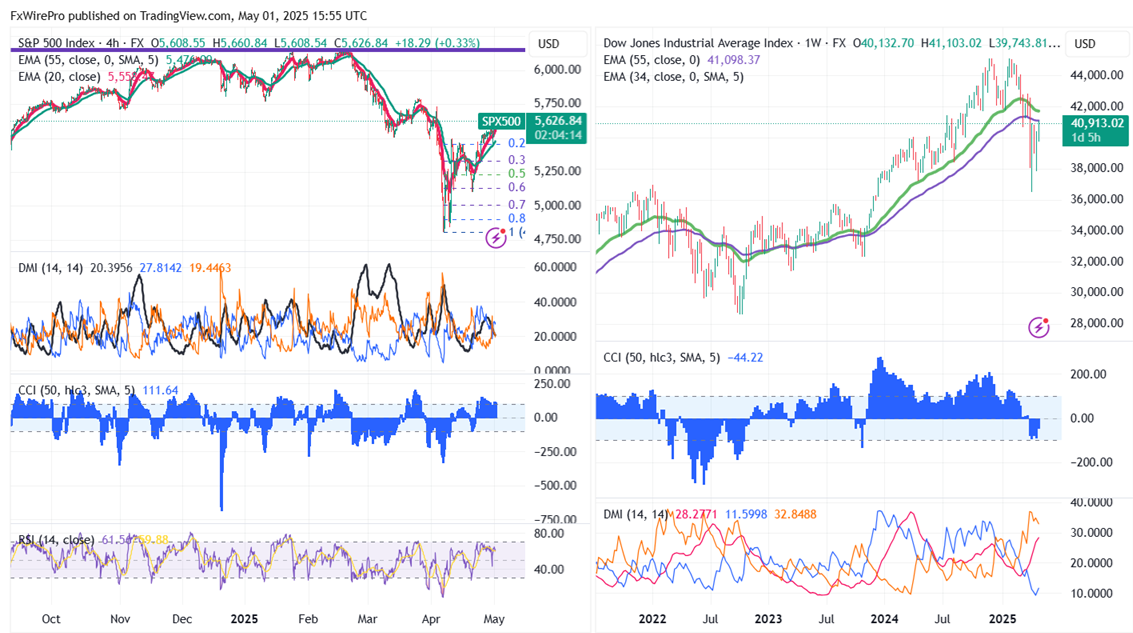Click the Apr time axis label
Screen dimensions: 1133x633
[x=431, y=619]
